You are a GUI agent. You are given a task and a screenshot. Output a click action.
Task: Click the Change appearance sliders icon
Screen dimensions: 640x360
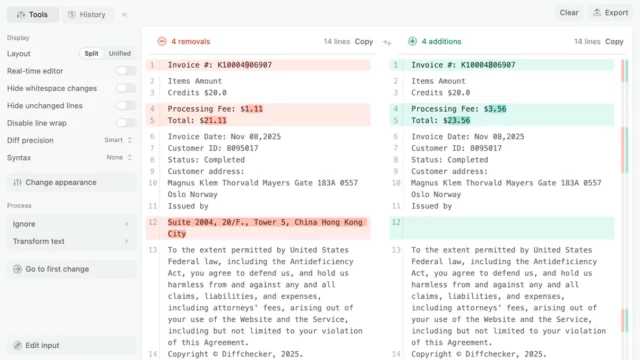pos(17,182)
